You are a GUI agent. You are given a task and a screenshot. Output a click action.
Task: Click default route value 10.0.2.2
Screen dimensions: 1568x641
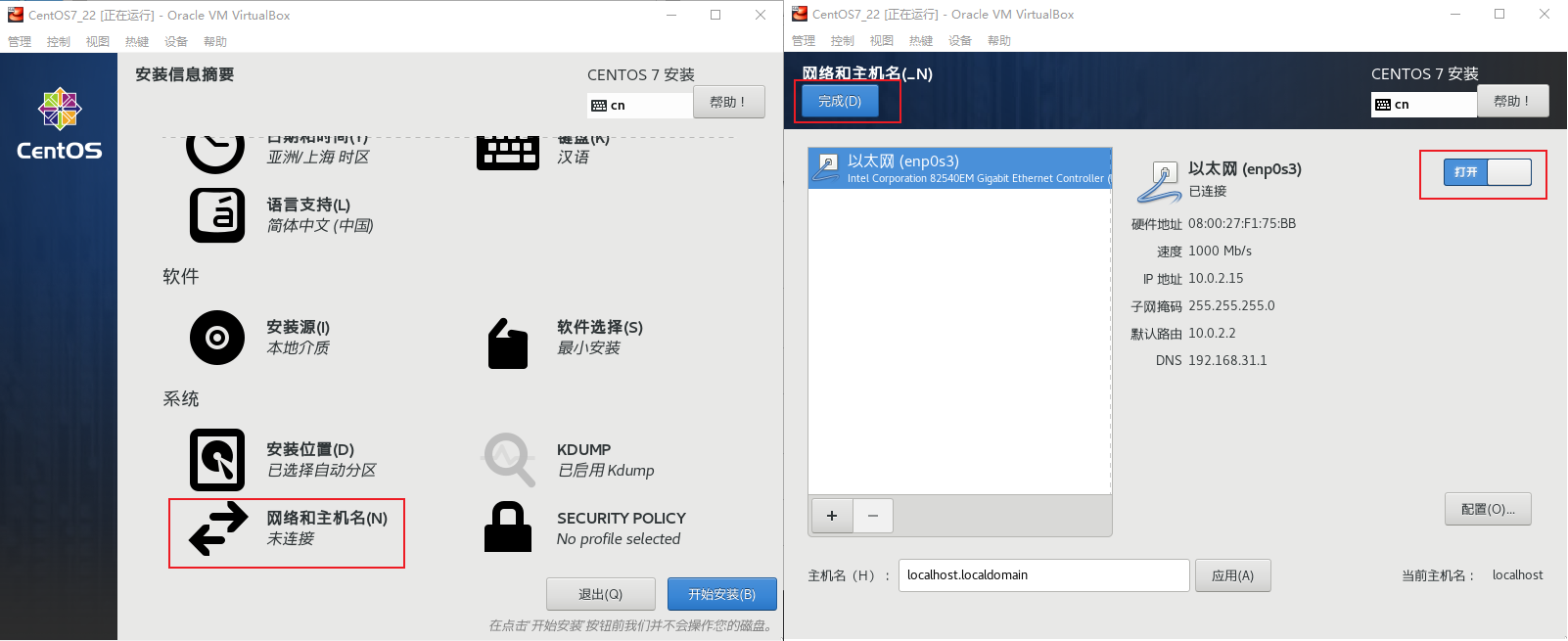point(1212,333)
